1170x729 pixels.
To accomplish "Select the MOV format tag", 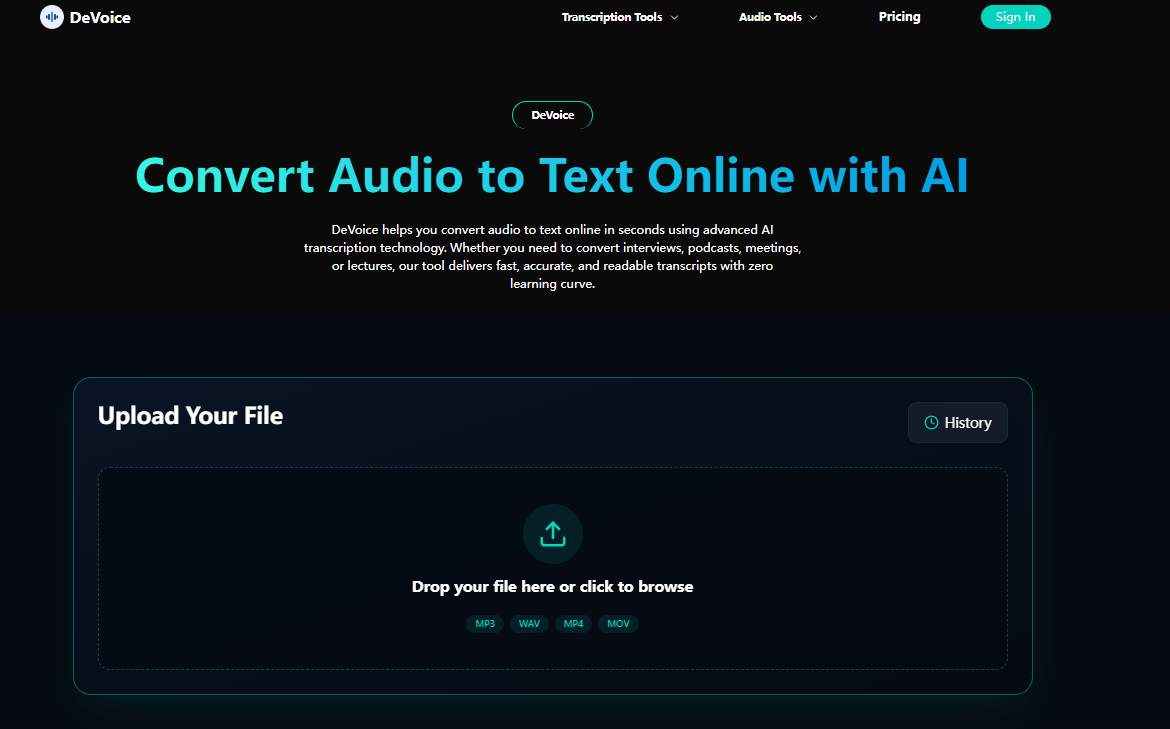I will [x=618, y=624].
